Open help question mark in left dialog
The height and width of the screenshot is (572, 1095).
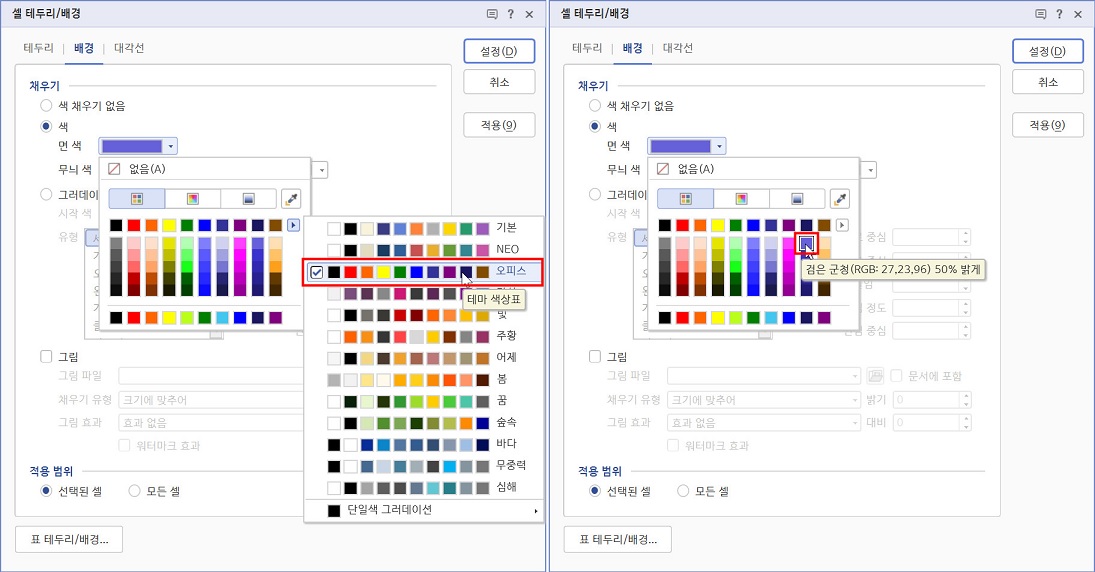click(510, 14)
